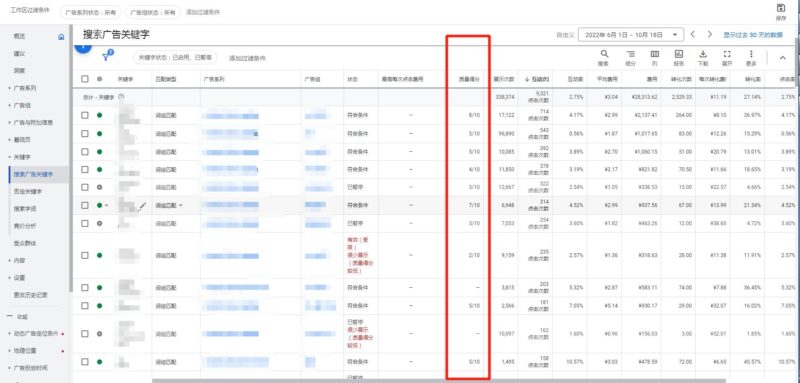
Task: Open the date range dropdown 2022年6月1日
Action: pyautogui.click(x=631, y=35)
